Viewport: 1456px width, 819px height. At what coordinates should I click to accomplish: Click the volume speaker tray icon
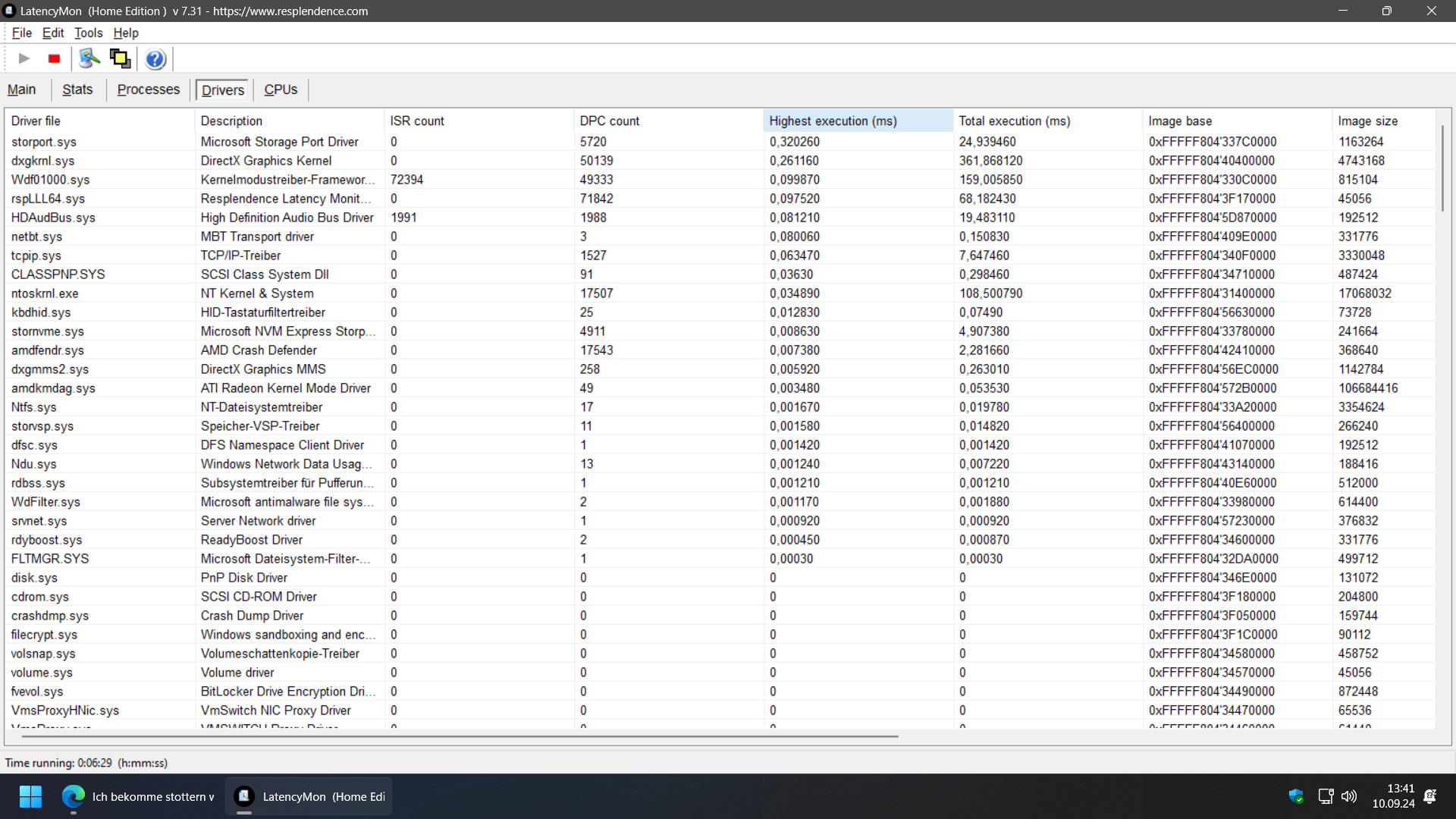tap(1348, 796)
